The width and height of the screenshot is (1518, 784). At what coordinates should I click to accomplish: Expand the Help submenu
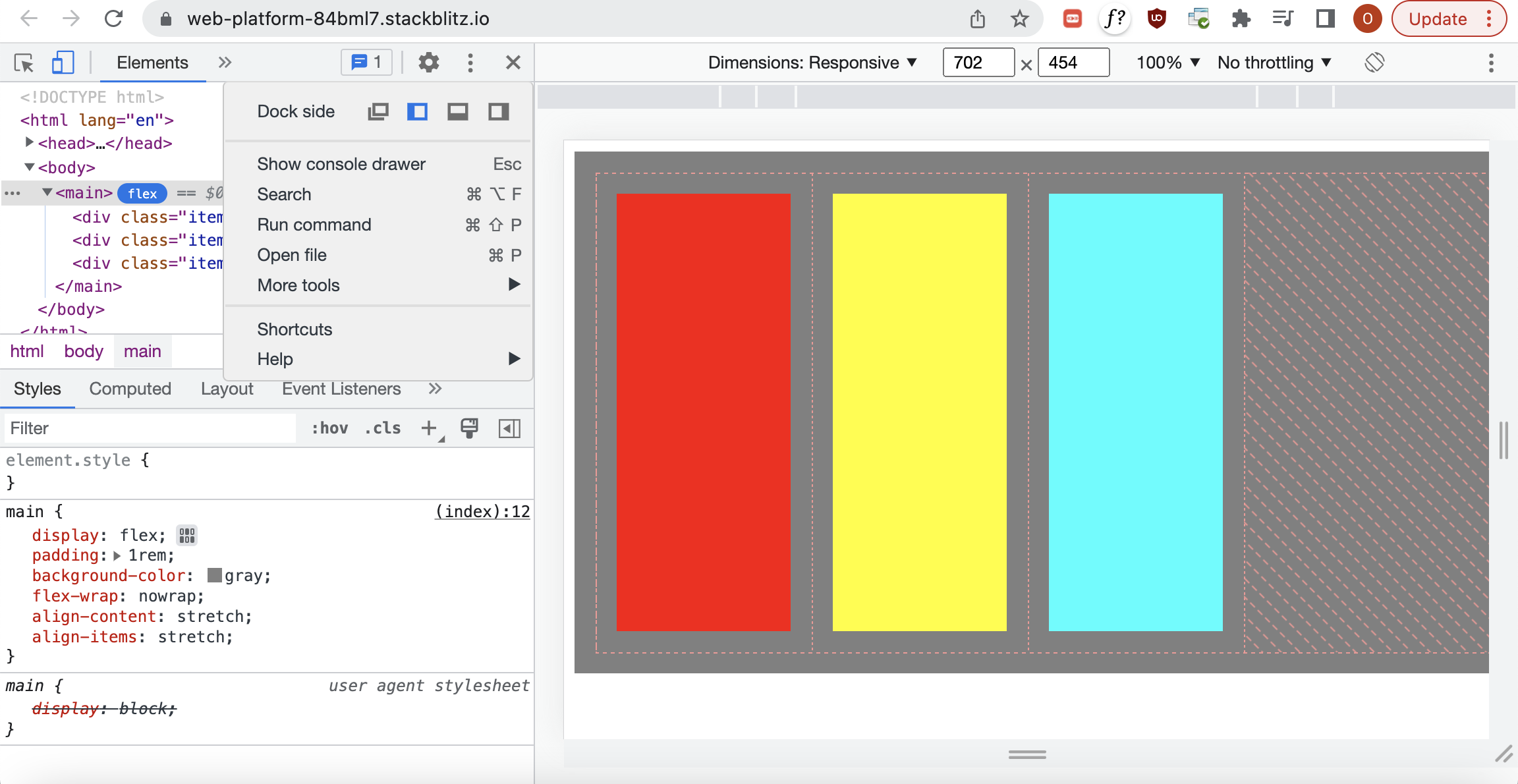coord(378,359)
